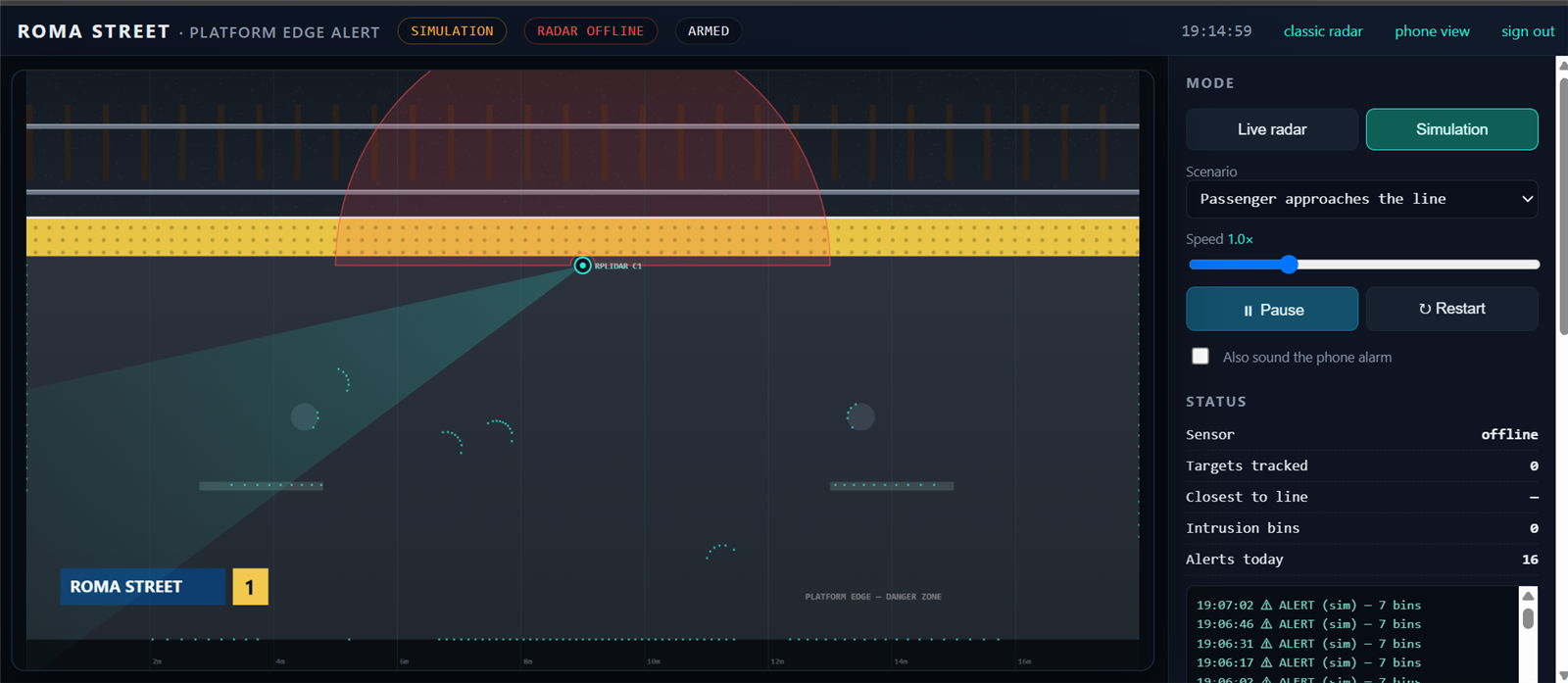Select Simulation mode button
The height and width of the screenshot is (683, 1568).
(x=1451, y=129)
